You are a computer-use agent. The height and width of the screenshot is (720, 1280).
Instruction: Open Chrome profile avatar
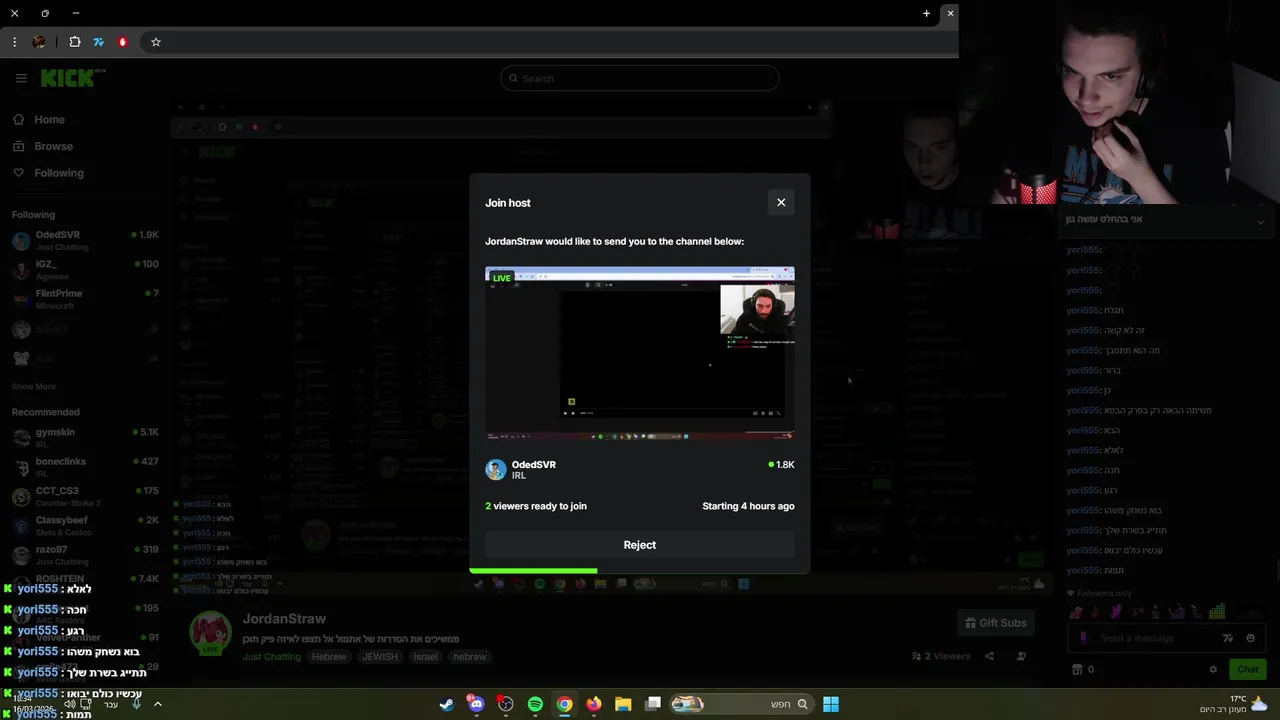39,42
